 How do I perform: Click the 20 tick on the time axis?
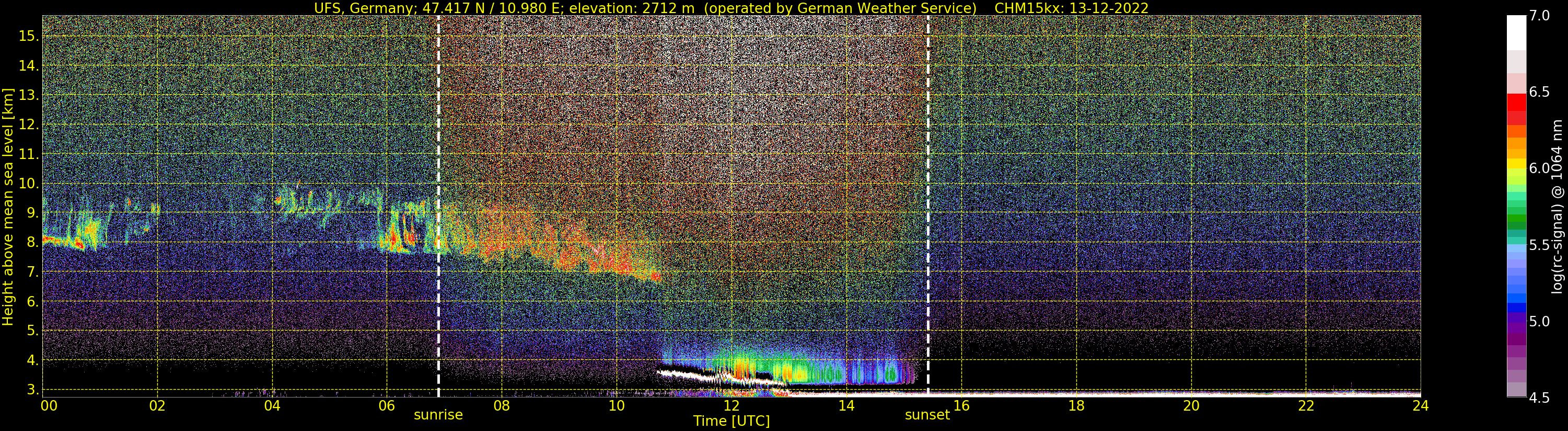click(1191, 406)
